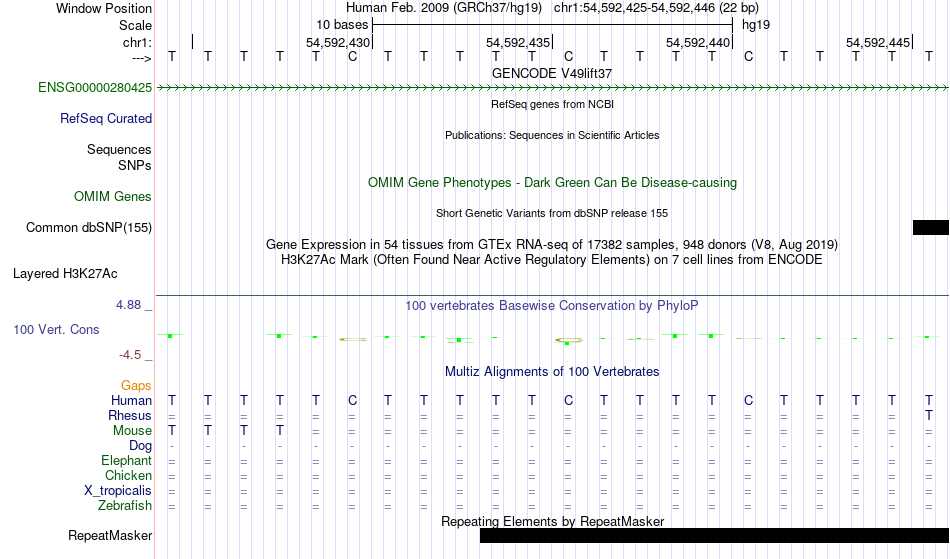The height and width of the screenshot is (559, 950).
Task: Click the GENCODE V49lift37 track title
Action: point(552,73)
